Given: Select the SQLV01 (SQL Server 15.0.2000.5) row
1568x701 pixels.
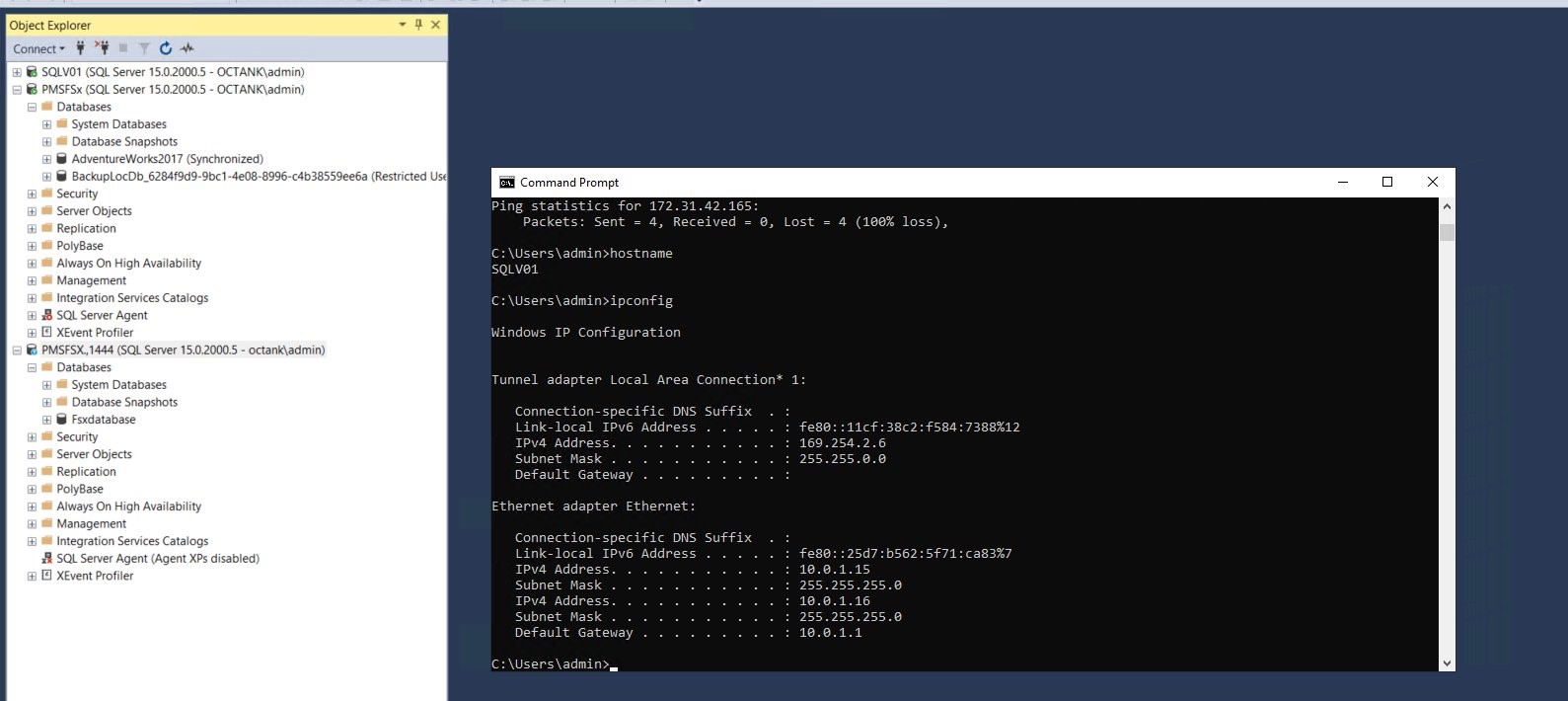Looking at the screenshot, I should (x=173, y=72).
